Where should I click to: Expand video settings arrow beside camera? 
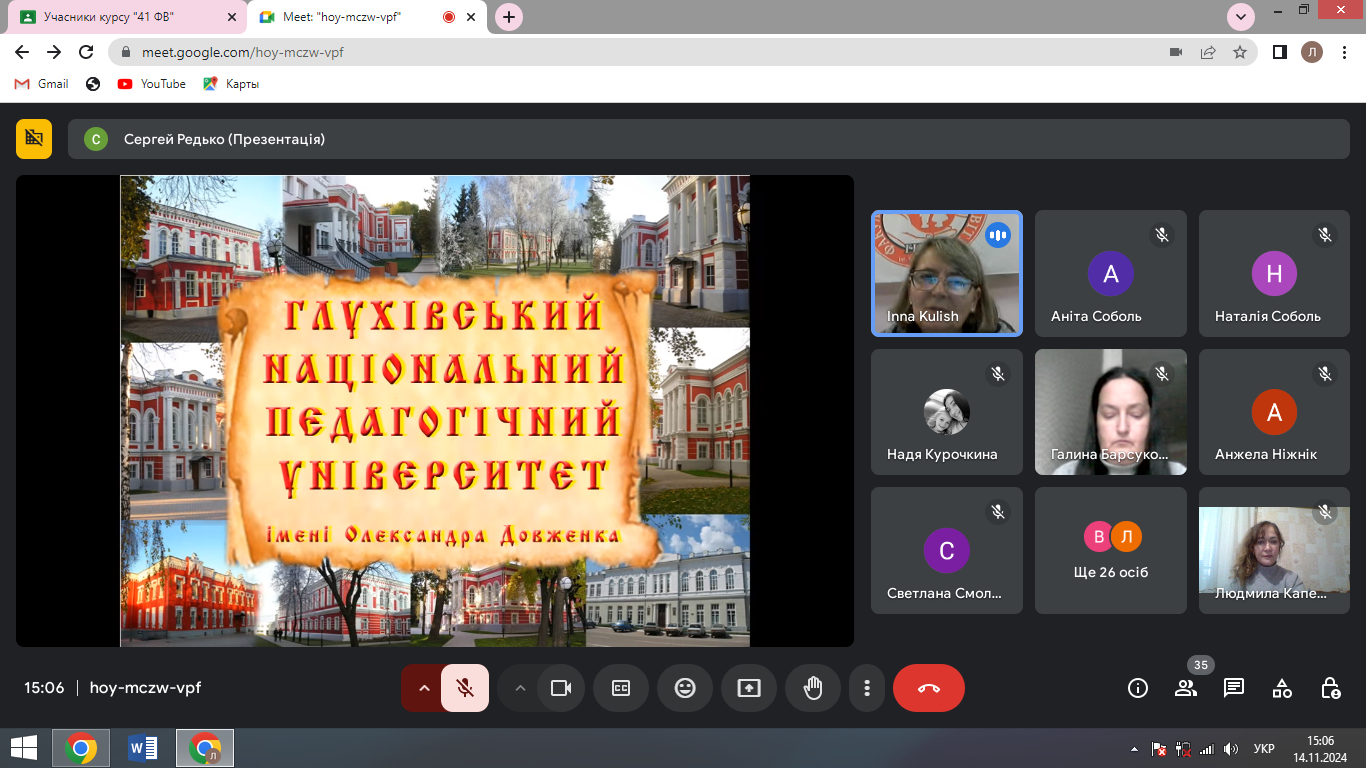tap(520, 688)
